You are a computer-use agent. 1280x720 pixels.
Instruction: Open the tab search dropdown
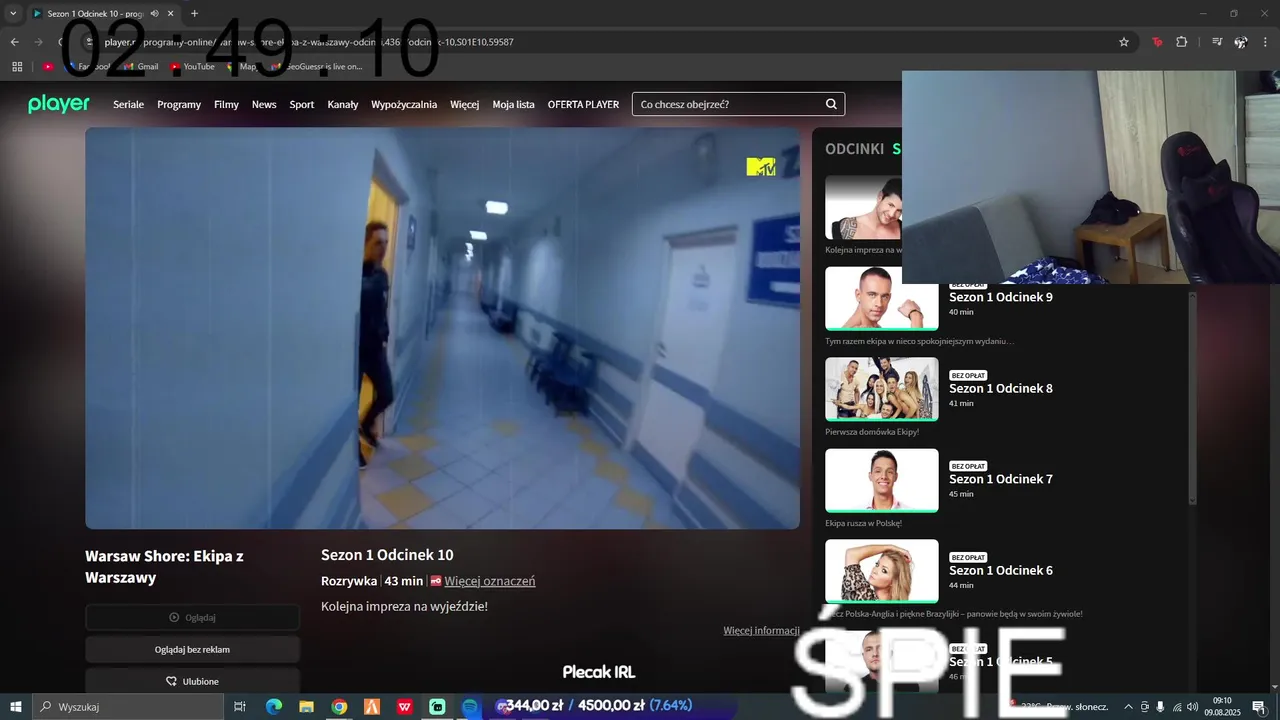coord(13,13)
